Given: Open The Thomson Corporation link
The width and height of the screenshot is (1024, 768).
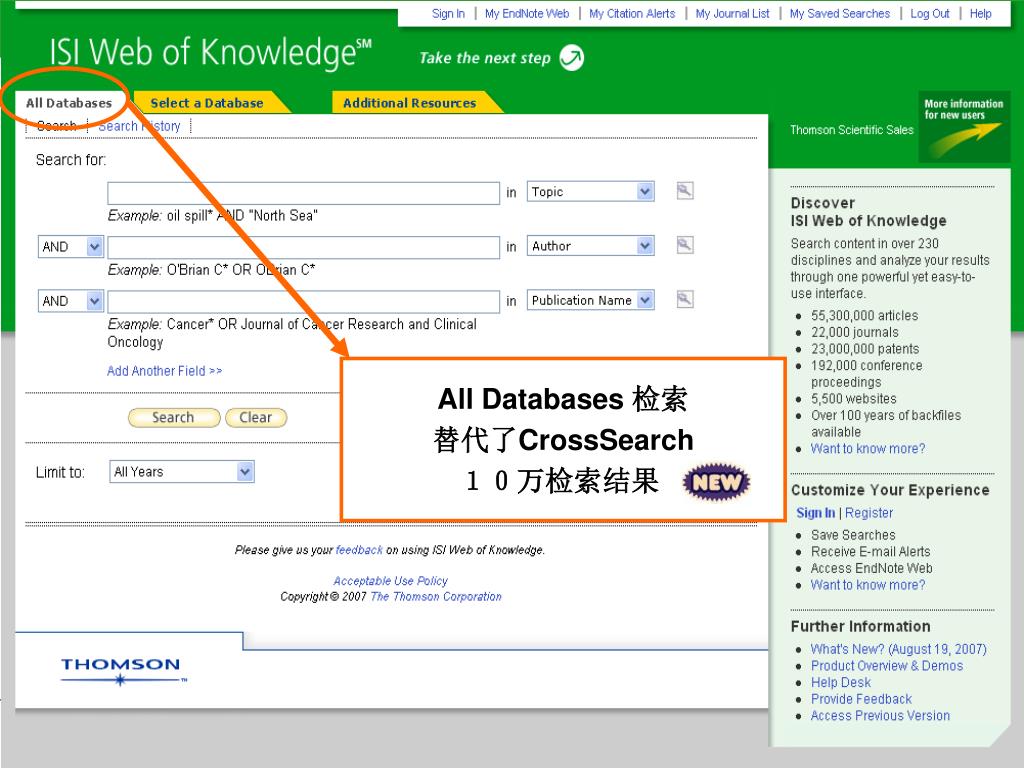Looking at the screenshot, I should click(x=436, y=596).
